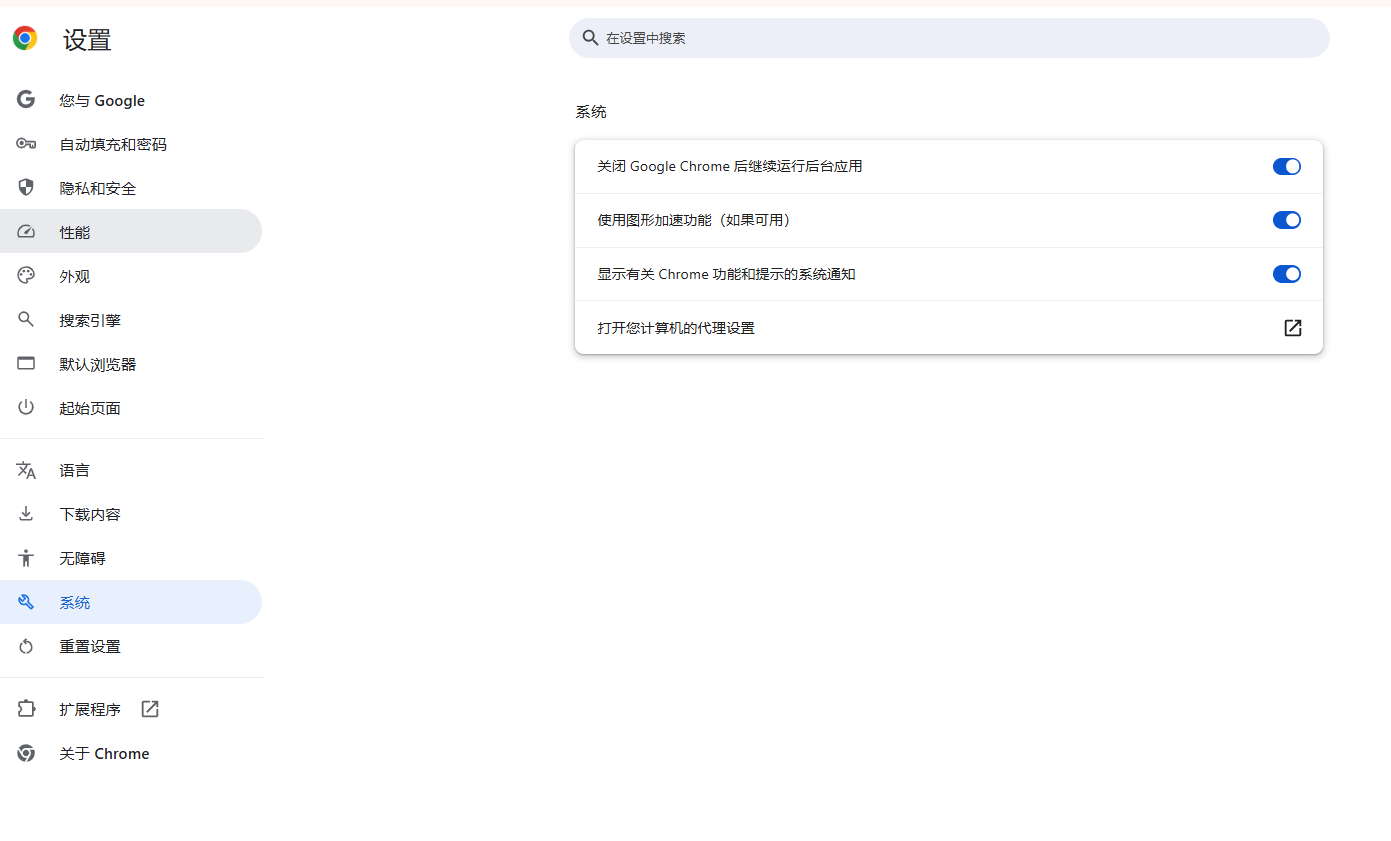
Task: Click external link icon next to 扩展程序
Action: point(150,709)
